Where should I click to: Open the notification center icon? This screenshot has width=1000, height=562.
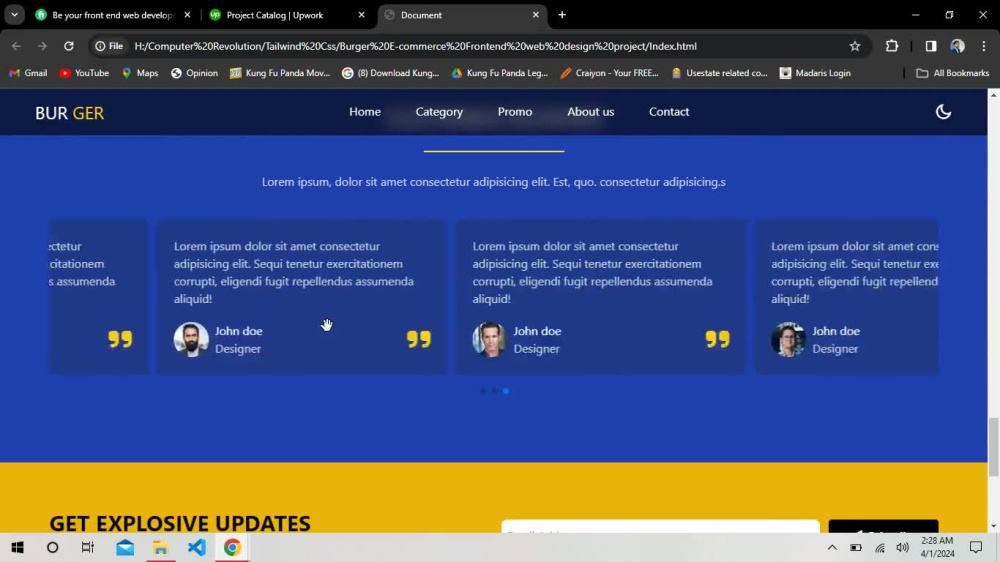coord(976,547)
